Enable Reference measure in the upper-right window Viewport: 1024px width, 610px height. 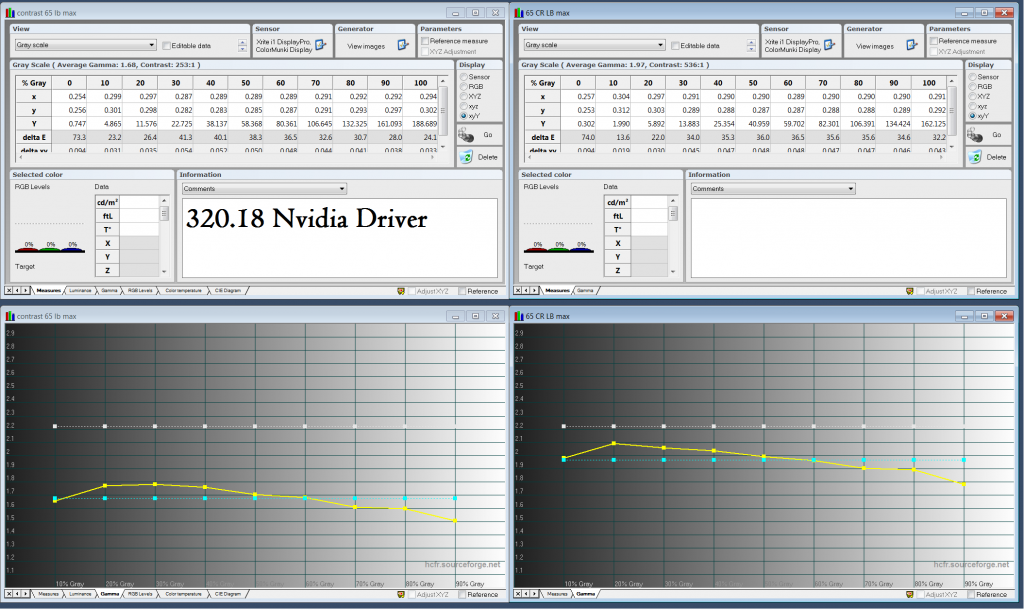pos(933,41)
